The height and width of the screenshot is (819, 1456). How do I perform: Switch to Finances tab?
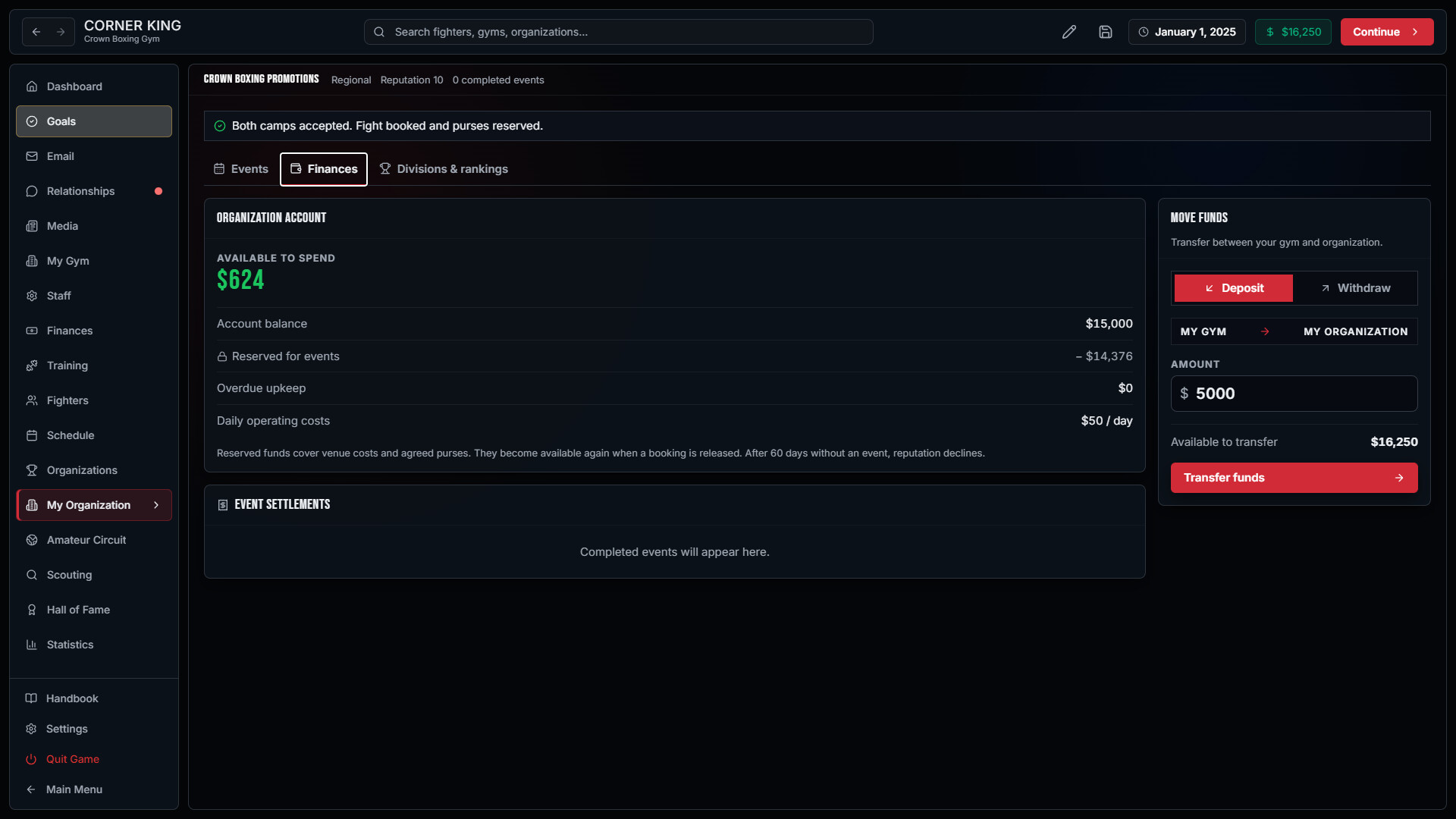point(324,169)
